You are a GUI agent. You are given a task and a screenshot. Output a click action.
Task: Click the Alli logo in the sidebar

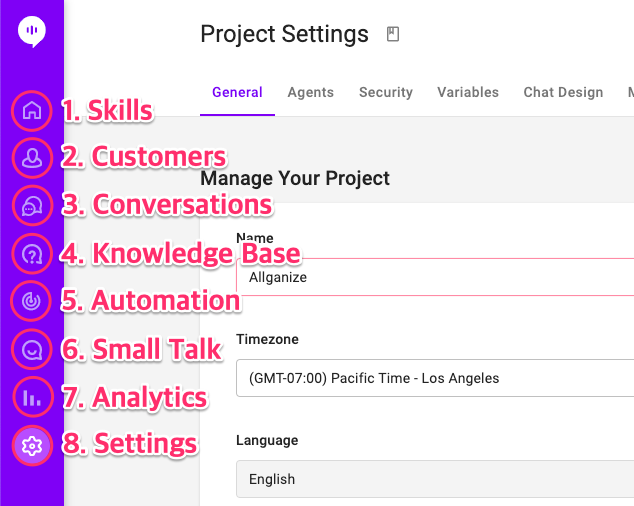(x=32, y=32)
